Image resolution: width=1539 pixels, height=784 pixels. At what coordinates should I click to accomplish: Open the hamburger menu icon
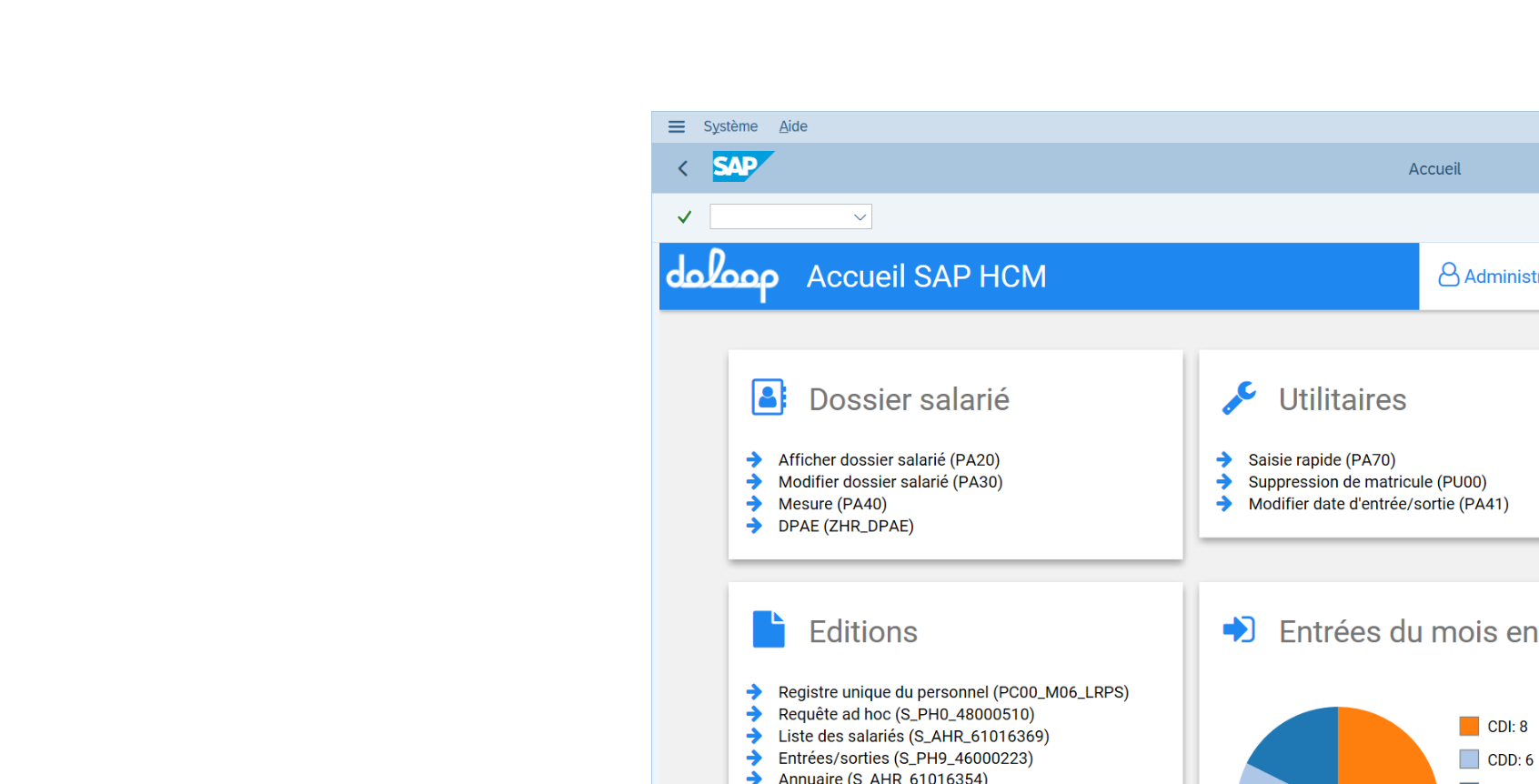point(676,126)
